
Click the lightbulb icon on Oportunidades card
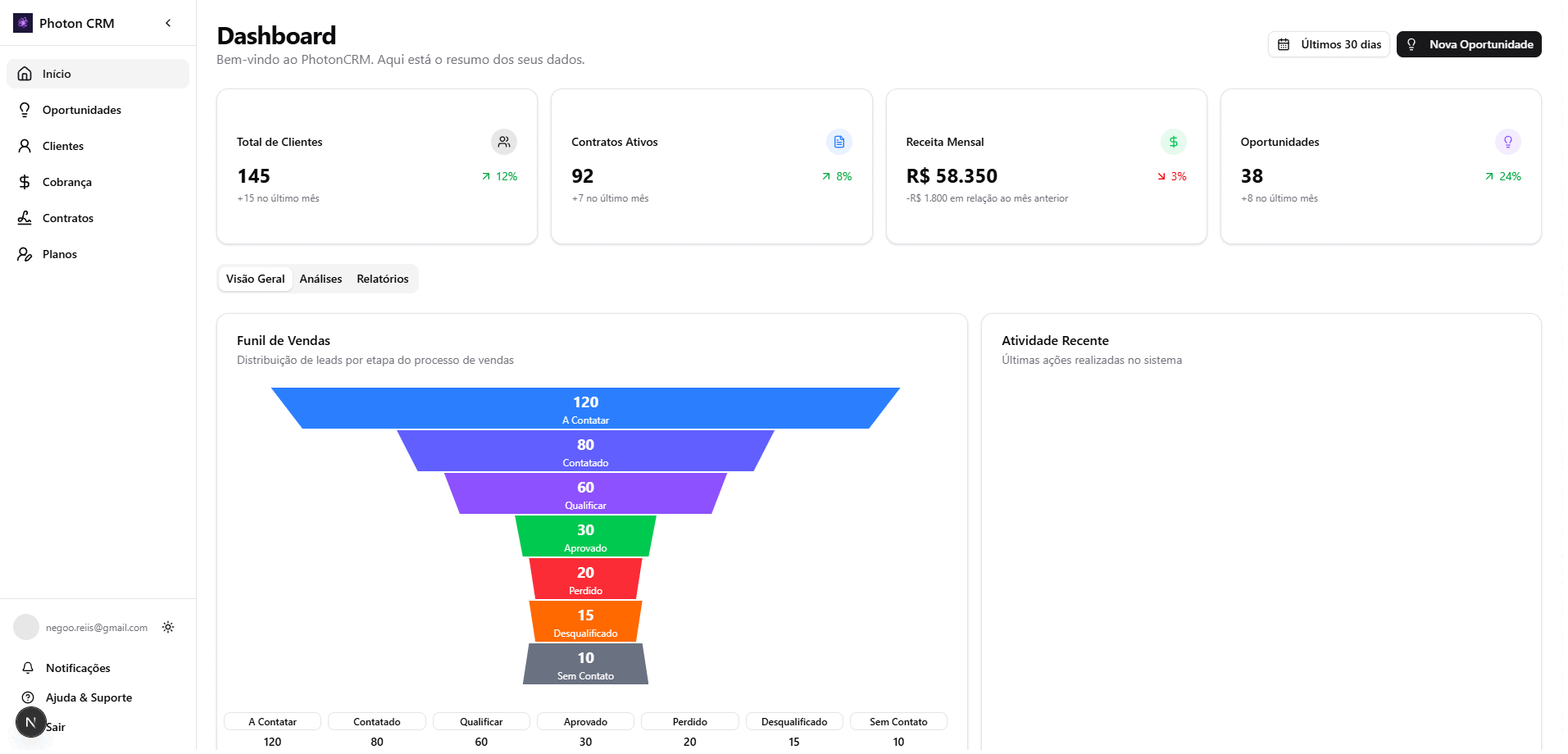coord(1507,142)
